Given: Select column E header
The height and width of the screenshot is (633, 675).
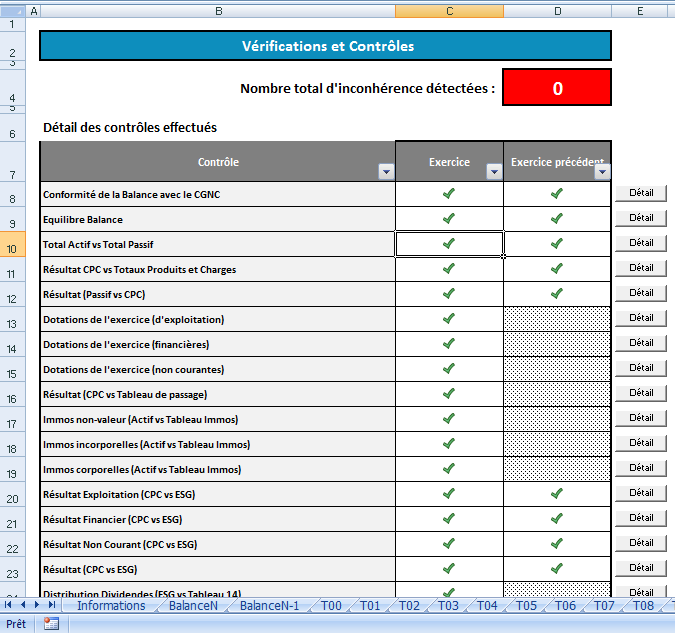Looking at the screenshot, I should pos(640,11).
